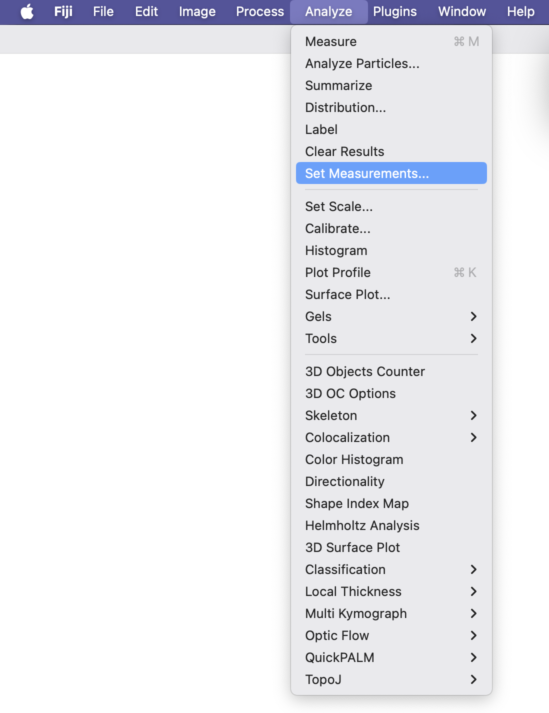Open the Classification submenu arrow
This screenshot has width=549, height=713.
(x=473, y=569)
